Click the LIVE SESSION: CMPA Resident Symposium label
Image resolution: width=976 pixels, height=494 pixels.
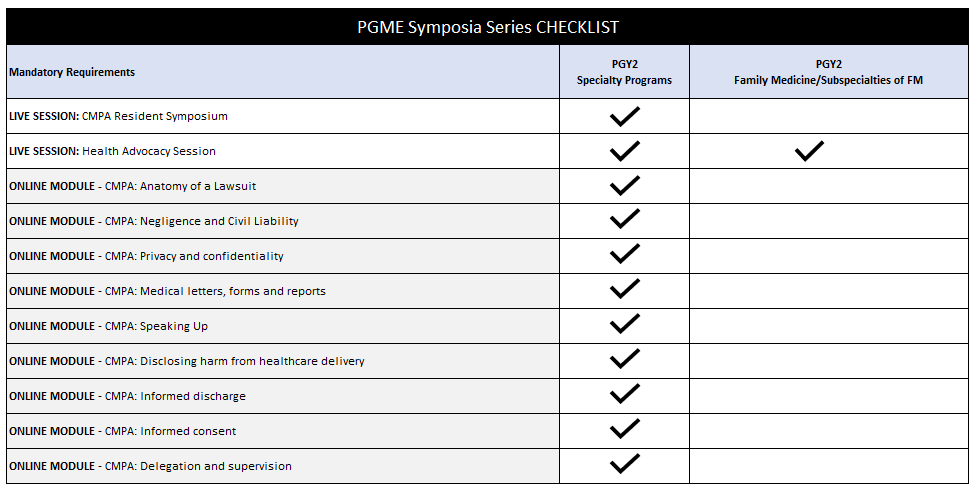pos(118,116)
